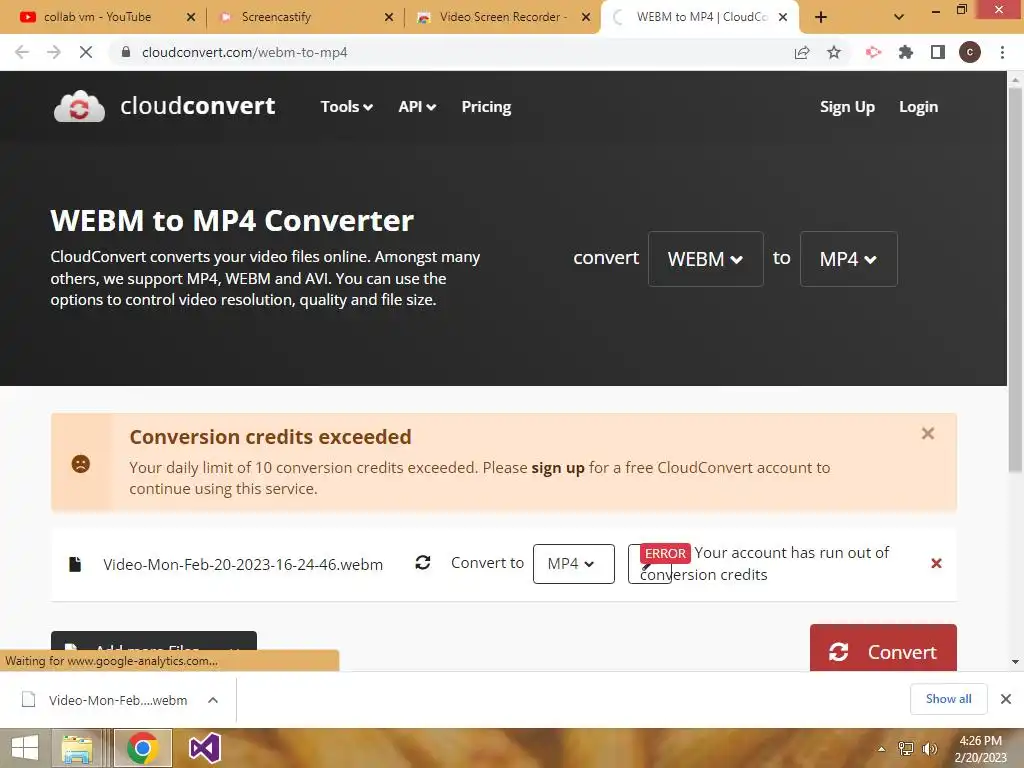Close the collab vm YouTube tab

coord(191,18)
